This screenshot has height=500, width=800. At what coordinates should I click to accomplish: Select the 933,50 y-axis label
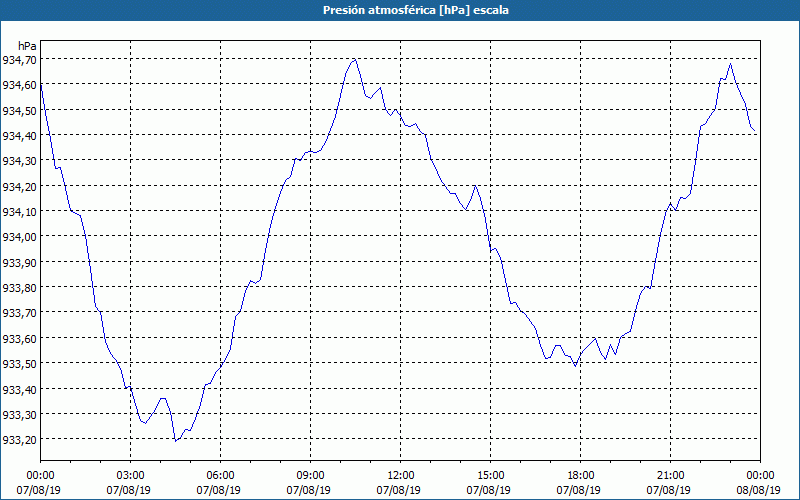pos(19,364)
